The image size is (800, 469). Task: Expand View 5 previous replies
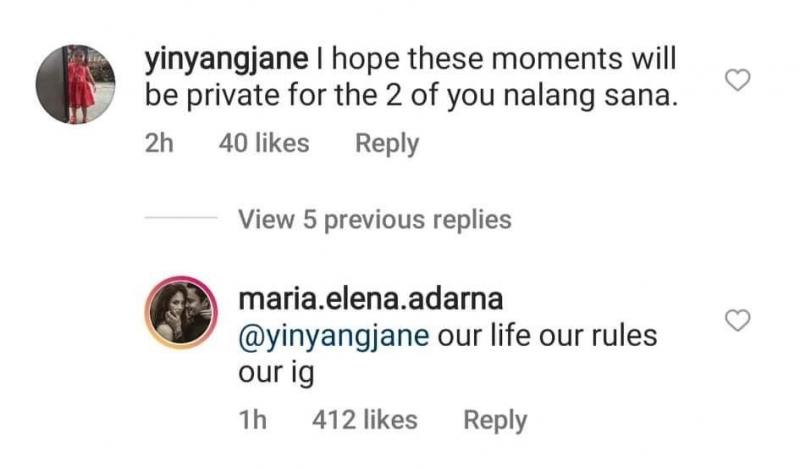coord(374,219)
